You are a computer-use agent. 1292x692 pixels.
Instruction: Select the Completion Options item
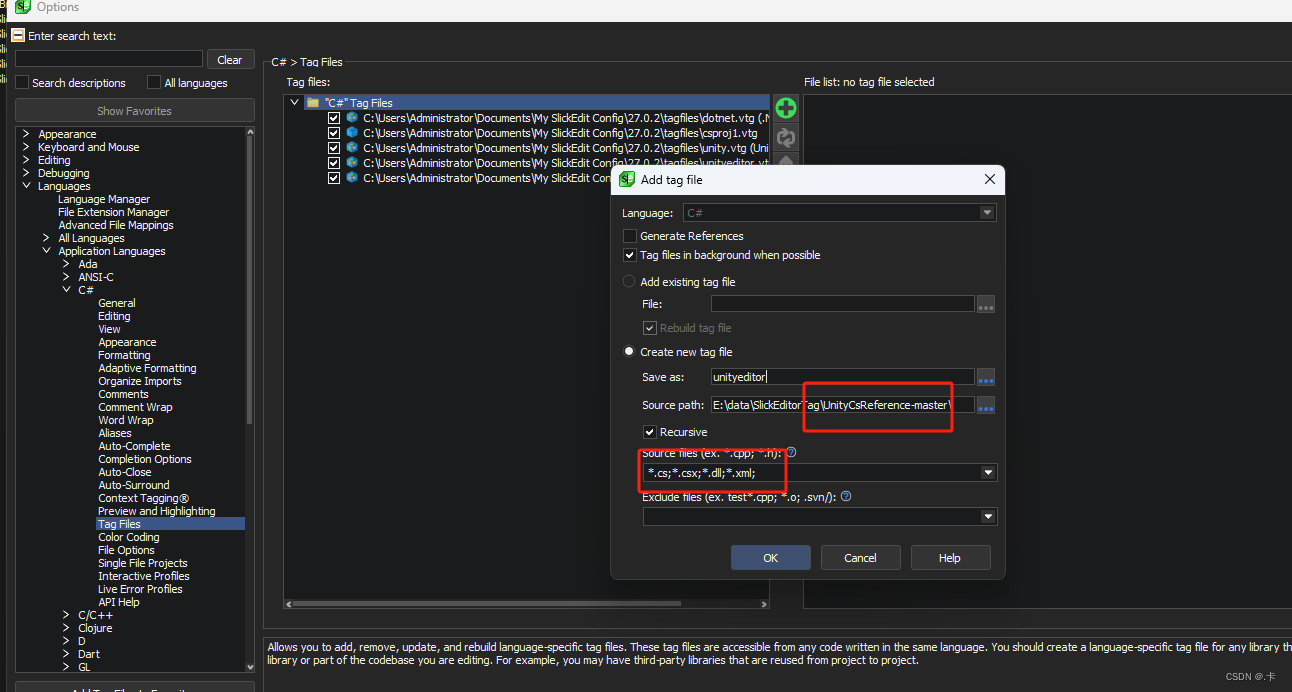pos(145,459)
